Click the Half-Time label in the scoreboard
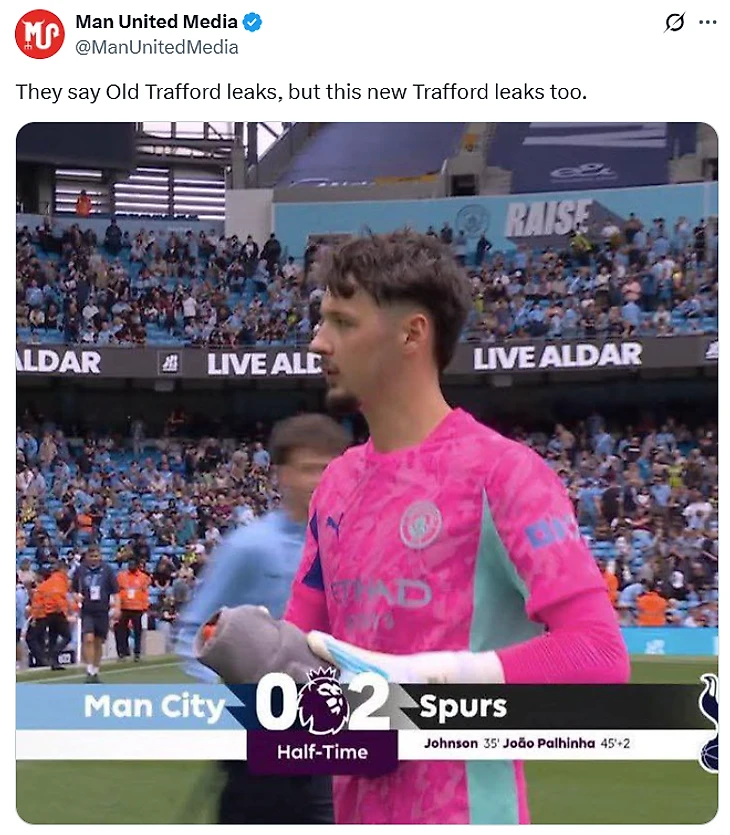 coord(322,751)
